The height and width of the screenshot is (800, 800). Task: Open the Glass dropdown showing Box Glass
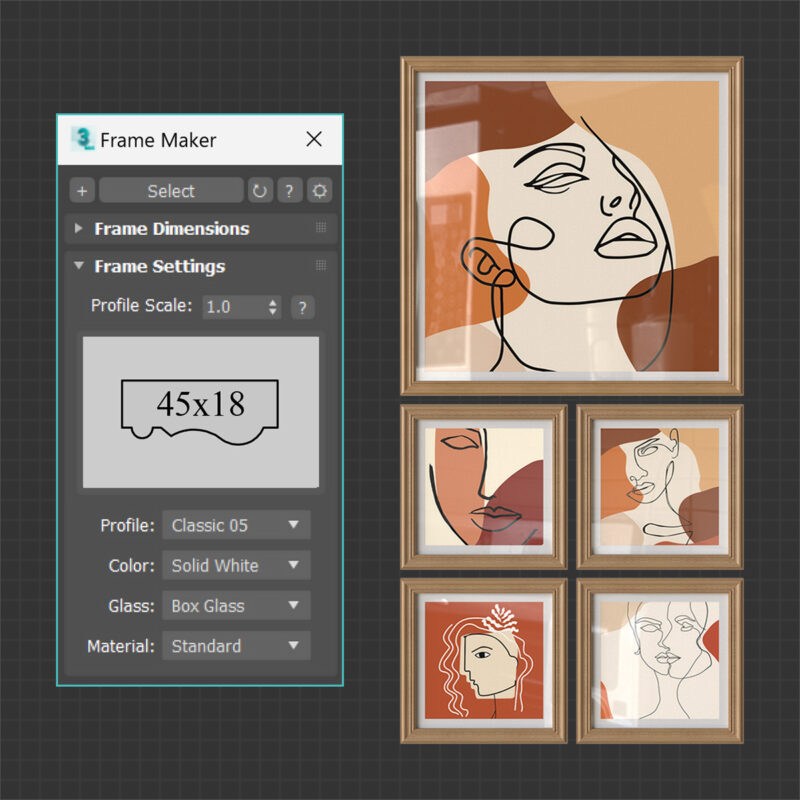(x=236, y=605)
